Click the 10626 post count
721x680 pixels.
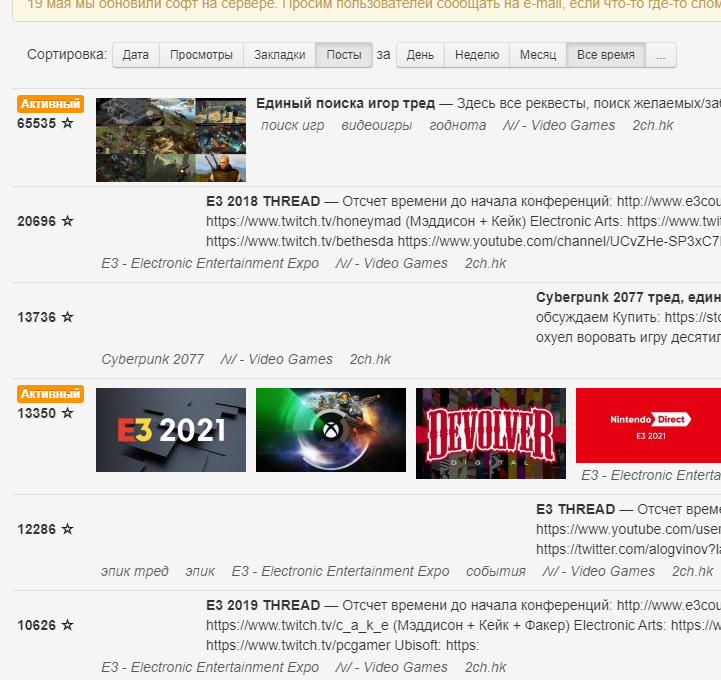(x=36, y=625)
